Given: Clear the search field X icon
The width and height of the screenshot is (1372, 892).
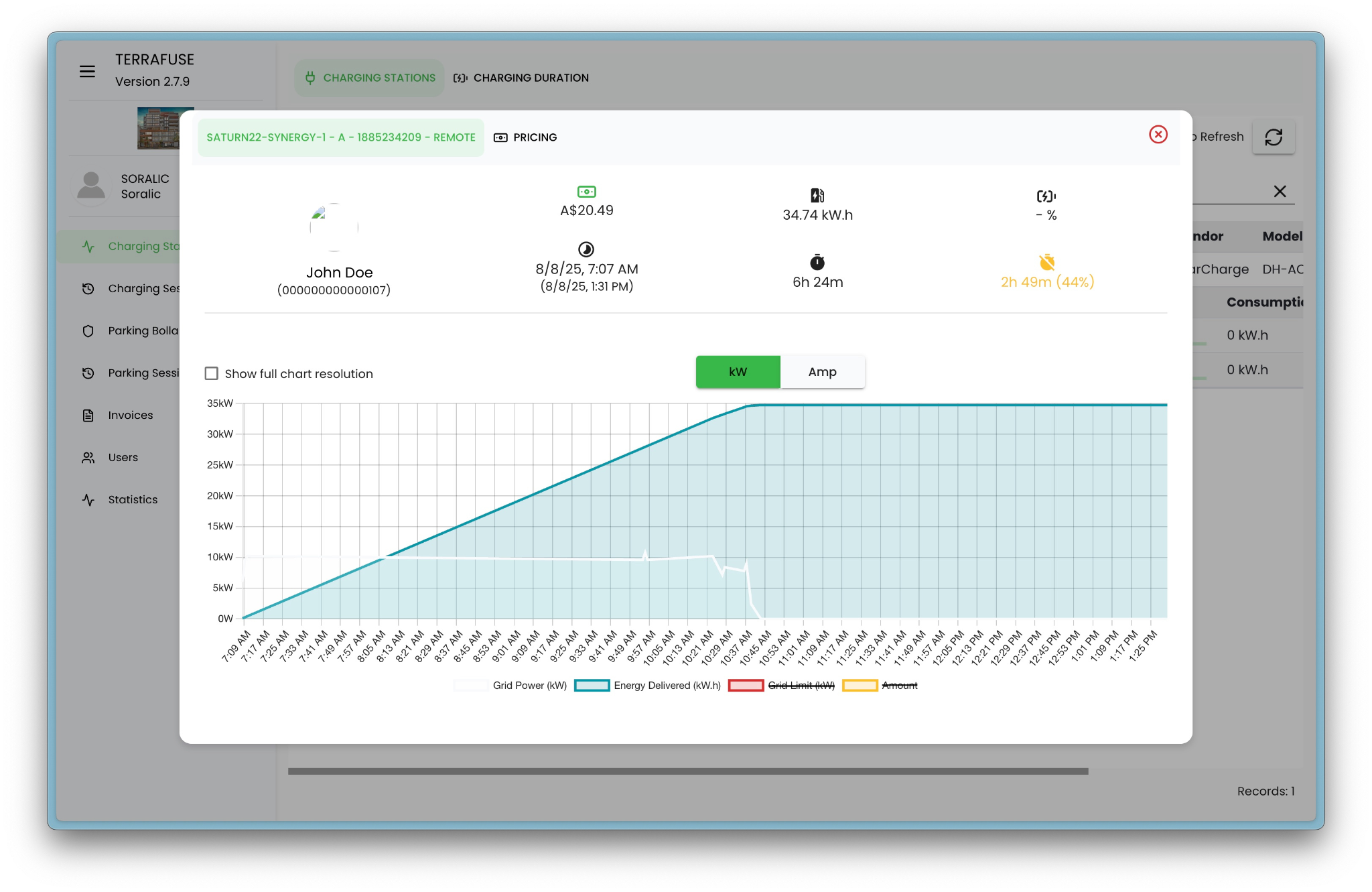Looking at the screenshot, I should 1280,192.
